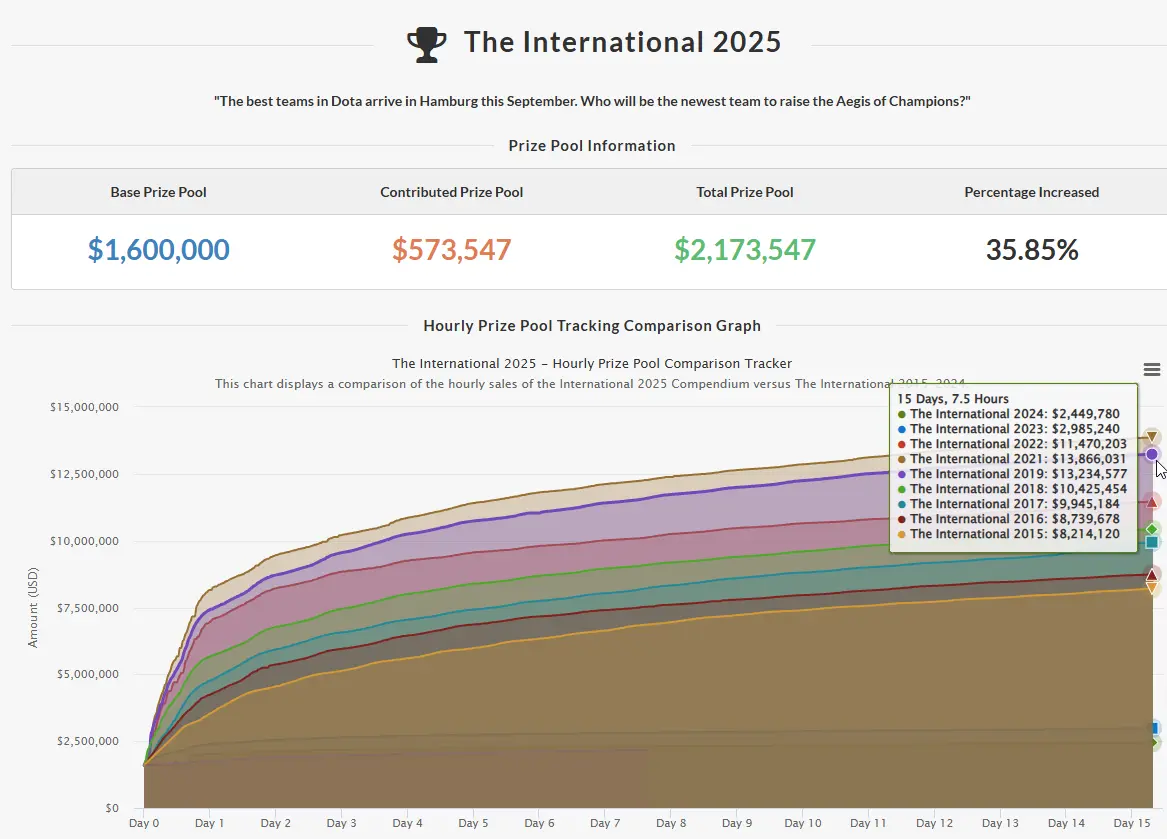Select the "Day 15" x-axis label

1132,823
